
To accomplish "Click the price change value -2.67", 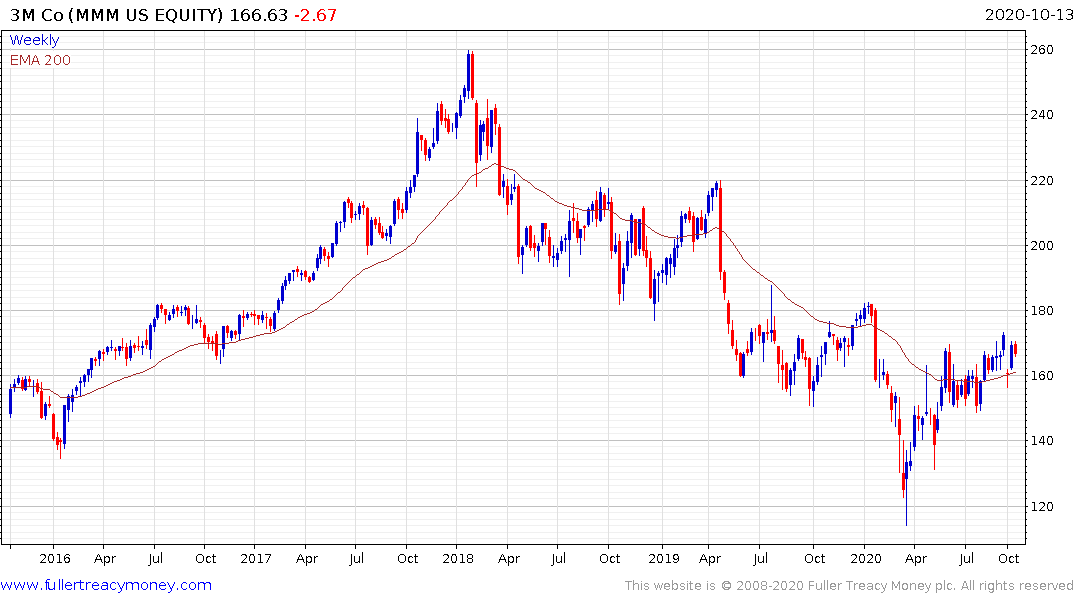I will pos(315,15).
